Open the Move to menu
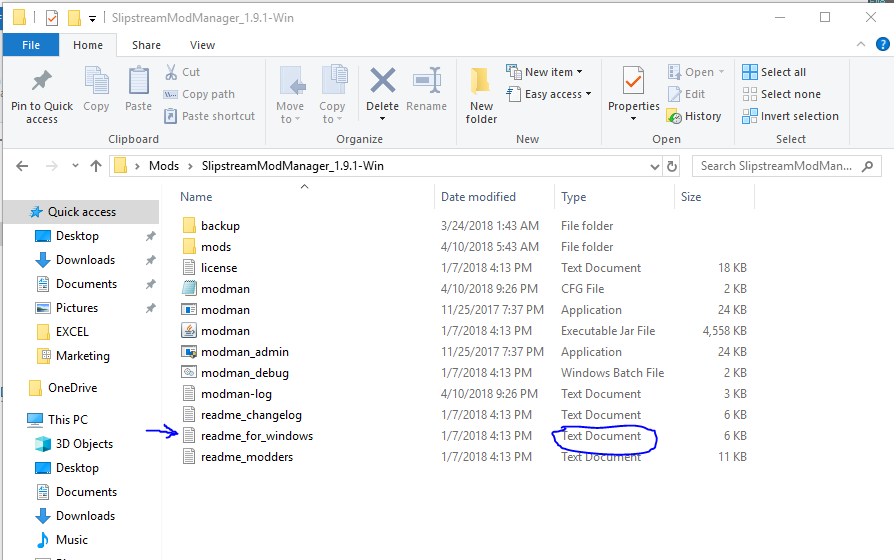Image resolution: width=894 pixels, height=560 pixels. tap(290, 95)
